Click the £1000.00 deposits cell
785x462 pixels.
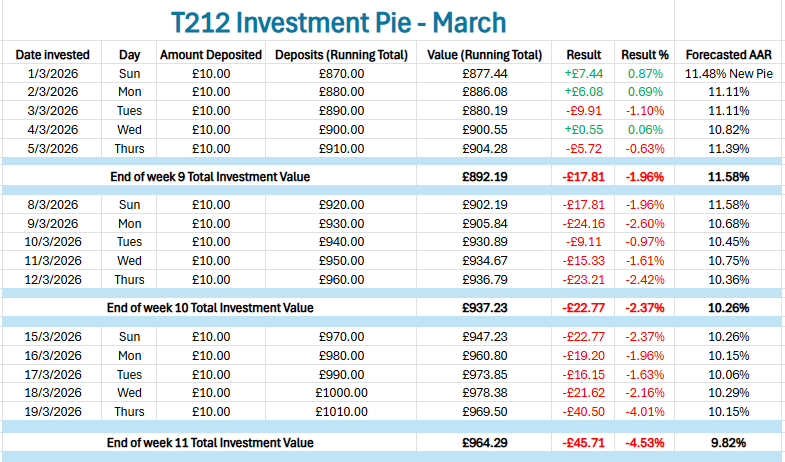point(341,393)
